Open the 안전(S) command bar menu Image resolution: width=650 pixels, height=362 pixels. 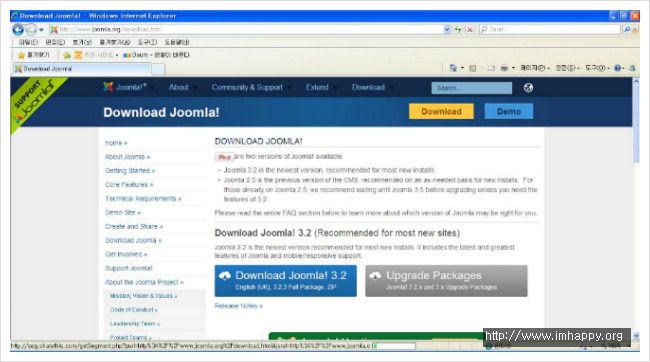(568, 68)
